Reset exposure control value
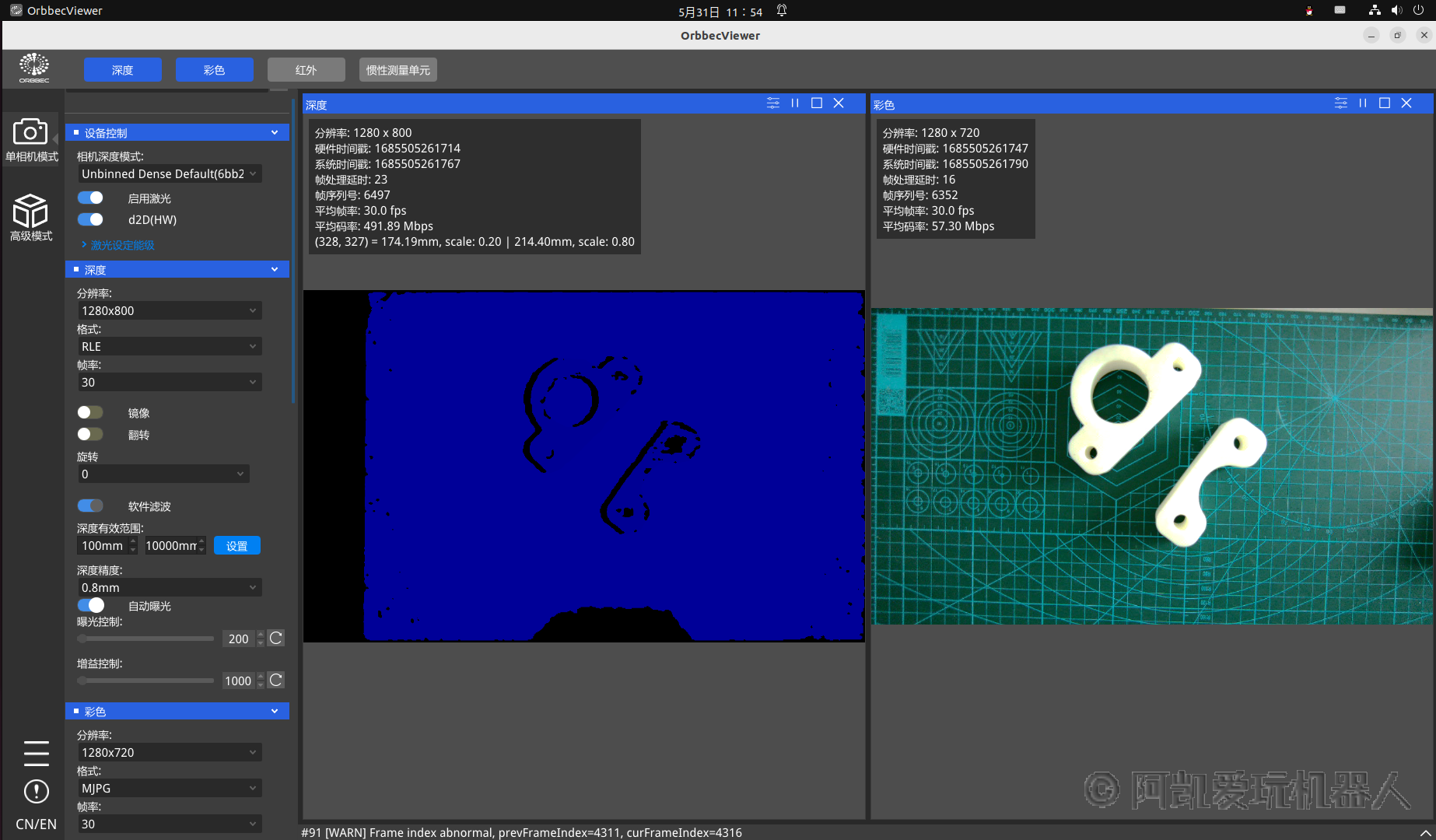This screenshot has width=1436, height=840. (276, 639)
